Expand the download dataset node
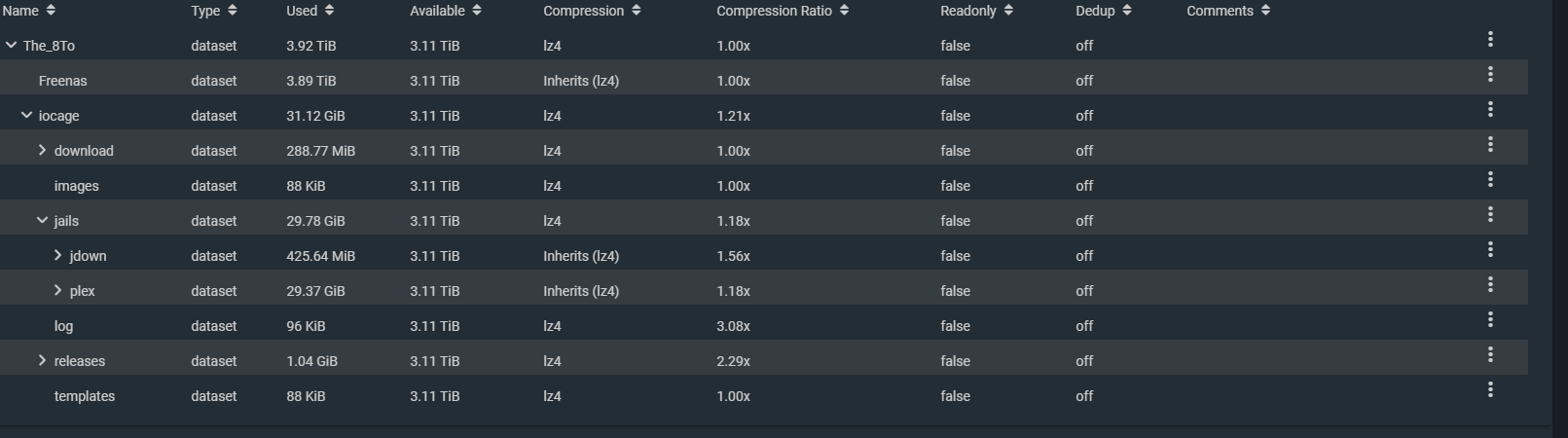This screenshot has height=438, width=1568. (42, 150)
